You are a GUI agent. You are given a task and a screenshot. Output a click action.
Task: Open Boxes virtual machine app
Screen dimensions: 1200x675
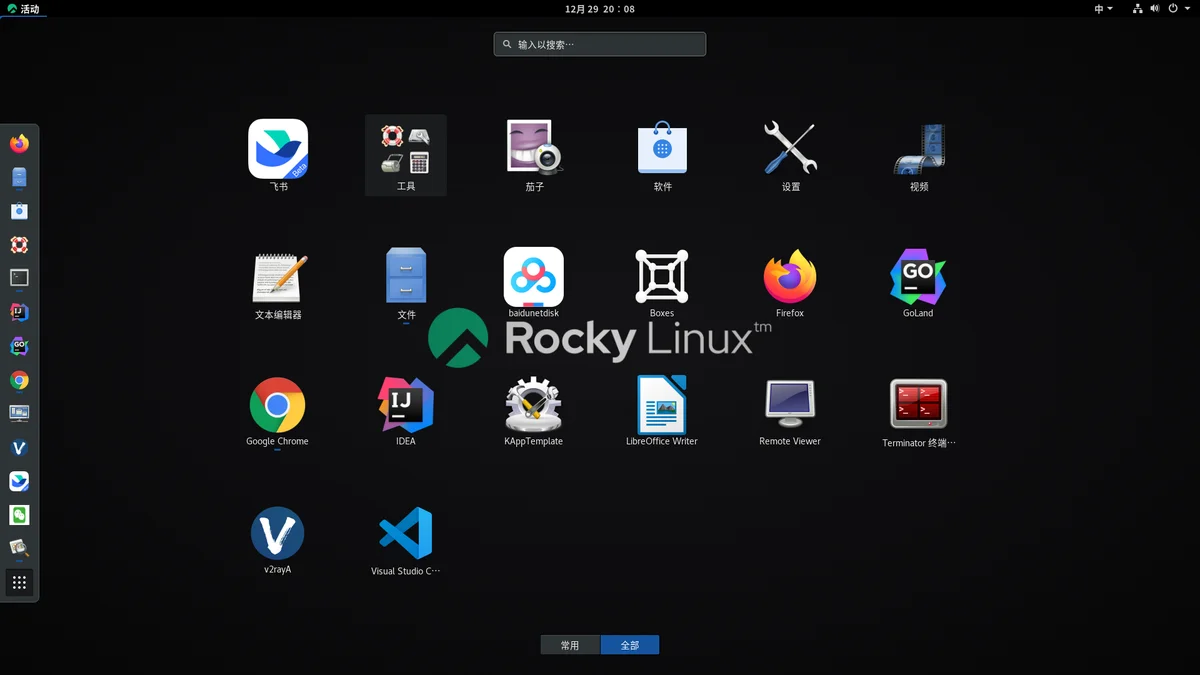[x=662, y=284]
